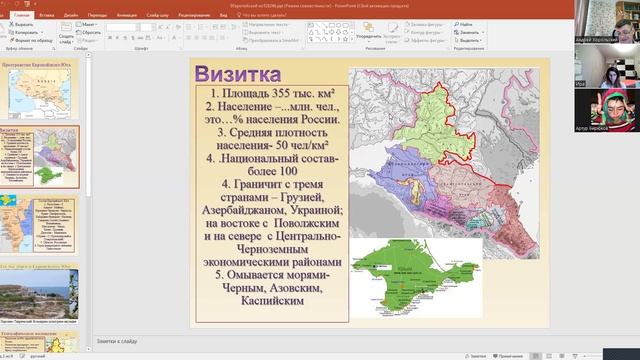Viewport: 640px width, 360px height.
Task: Click the 'Что вы хотите сделать' search box
Action: click(x=262, y=15)
